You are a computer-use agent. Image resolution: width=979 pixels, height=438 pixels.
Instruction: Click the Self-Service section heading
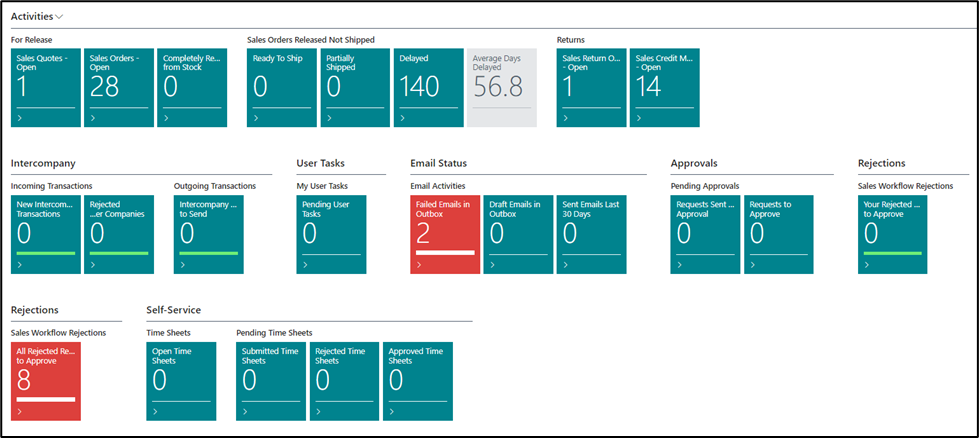pos(174,310)
